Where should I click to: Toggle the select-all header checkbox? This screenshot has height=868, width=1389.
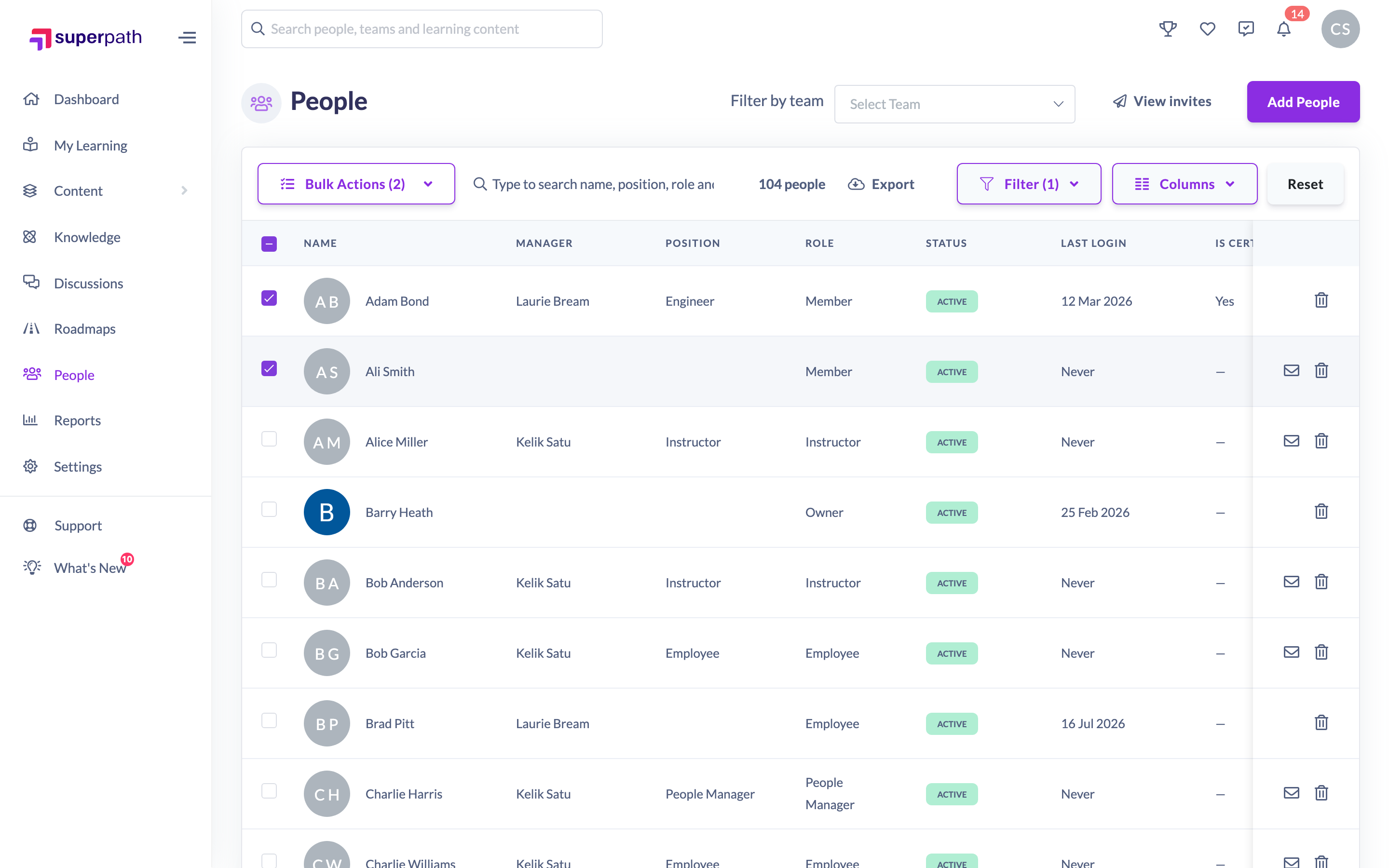269,244
